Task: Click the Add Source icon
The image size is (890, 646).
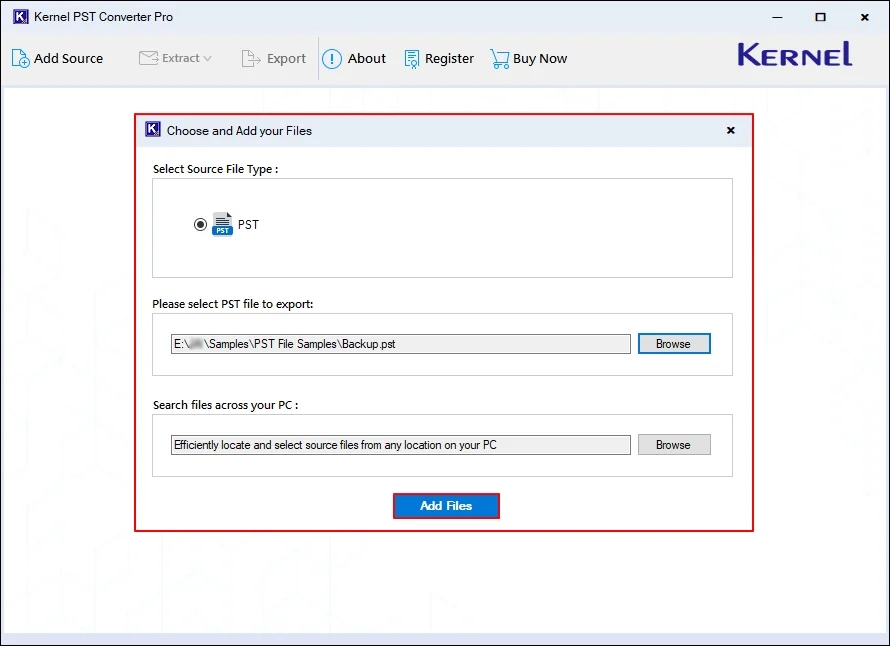Action: [18, 58]
